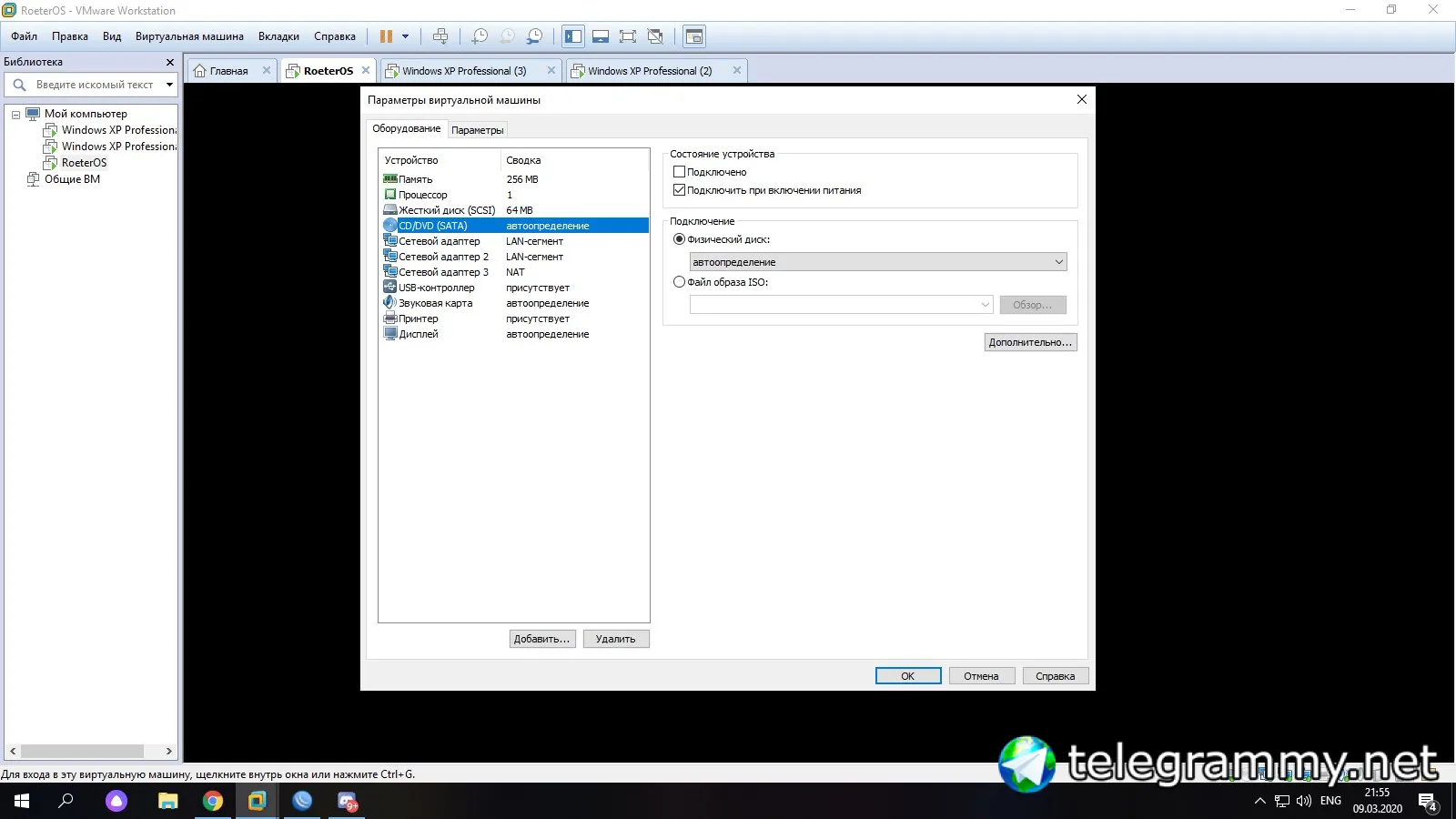Viewport: 1456px width, 819px height.
Task: Take a snapshot with the clock-plus icon
Action: (480, 36)
